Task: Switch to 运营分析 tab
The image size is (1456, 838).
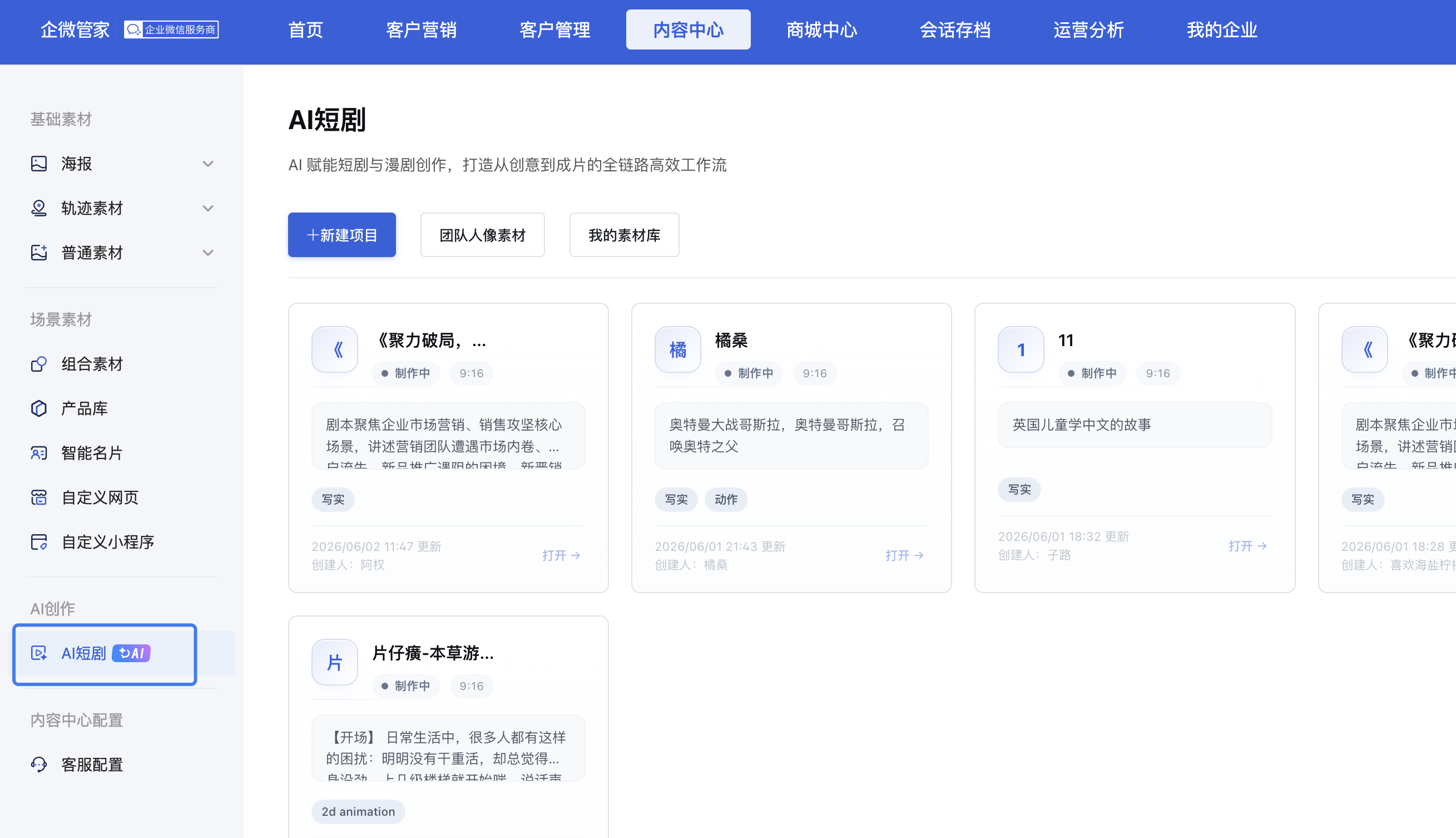Action: tap(1088, 30)
